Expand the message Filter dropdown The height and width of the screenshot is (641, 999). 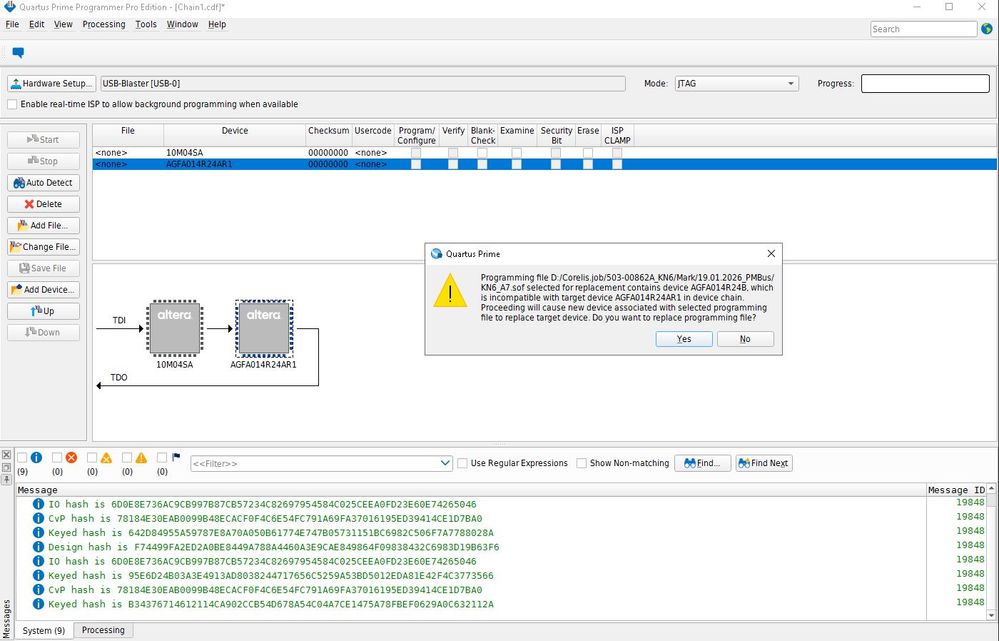pyautogui.click(x=445, y=463)
